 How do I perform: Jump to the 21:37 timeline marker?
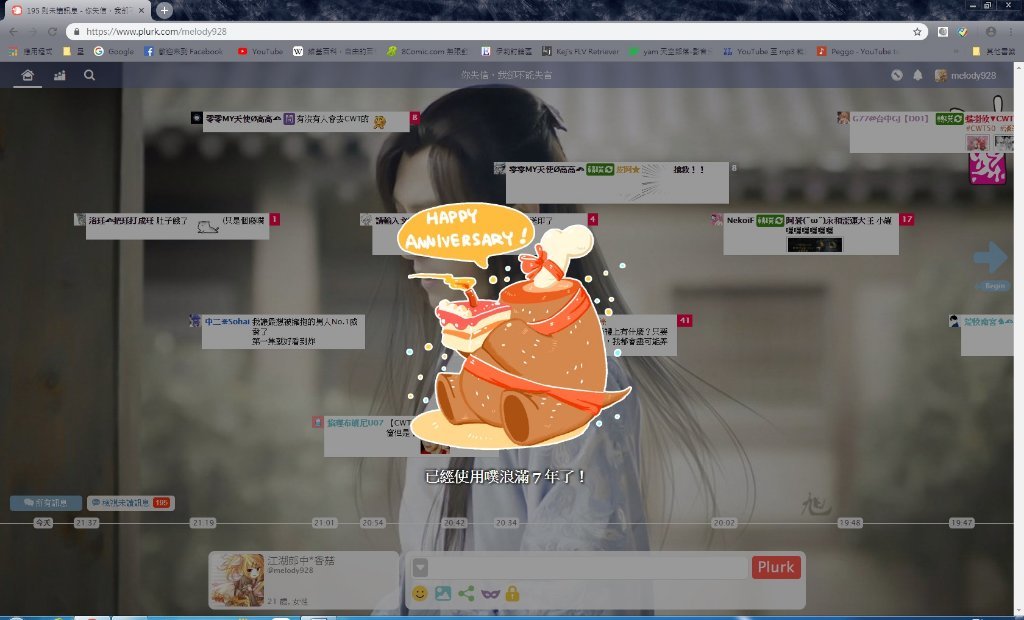[x=86, y=523]
